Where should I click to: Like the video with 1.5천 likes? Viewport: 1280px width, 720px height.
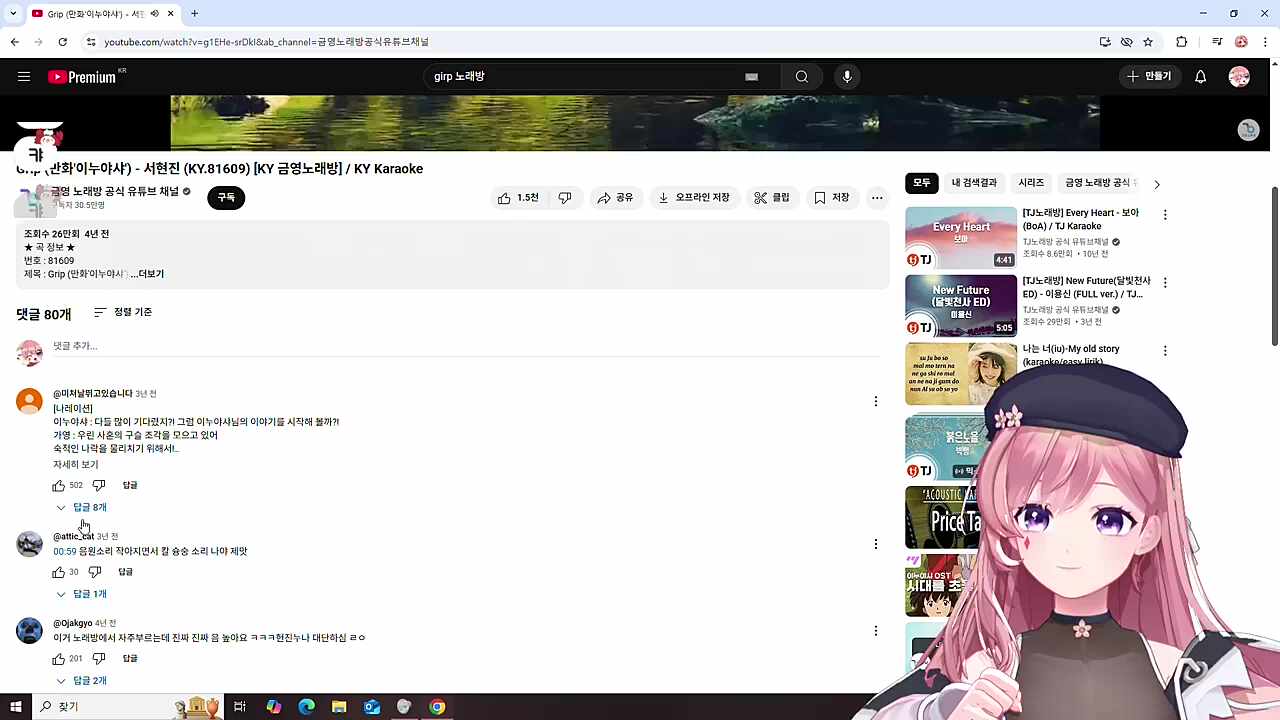coord(518,198)
